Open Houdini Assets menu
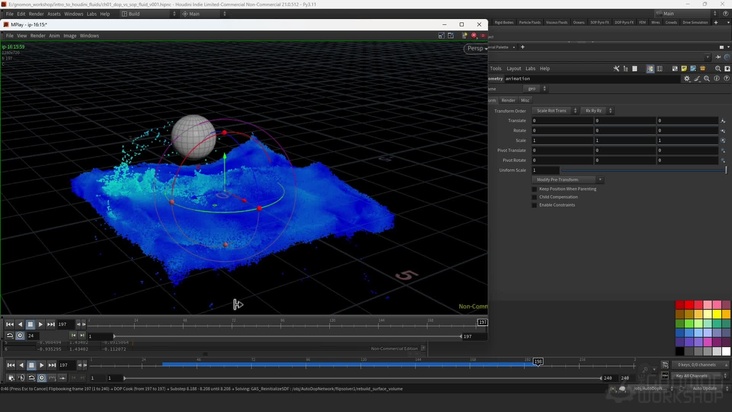The width and height of the screenshot is (732, 412). tap(54, 14)
